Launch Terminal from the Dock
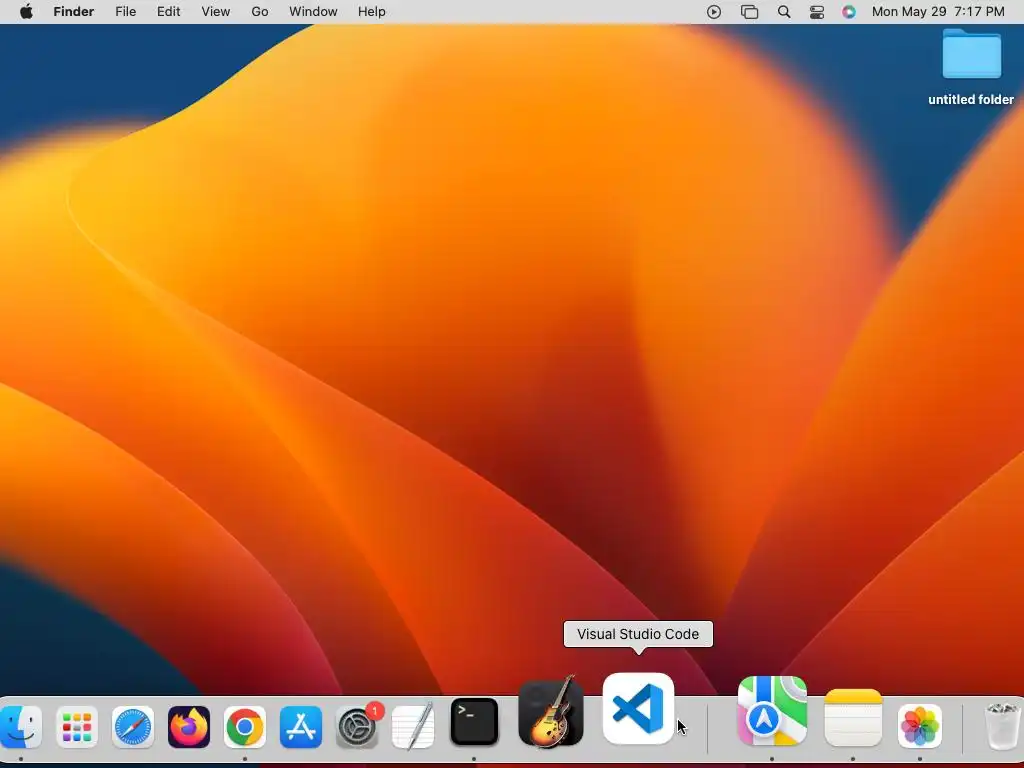The height and width of the screenshot is (768, 1024). pos(474,722)
